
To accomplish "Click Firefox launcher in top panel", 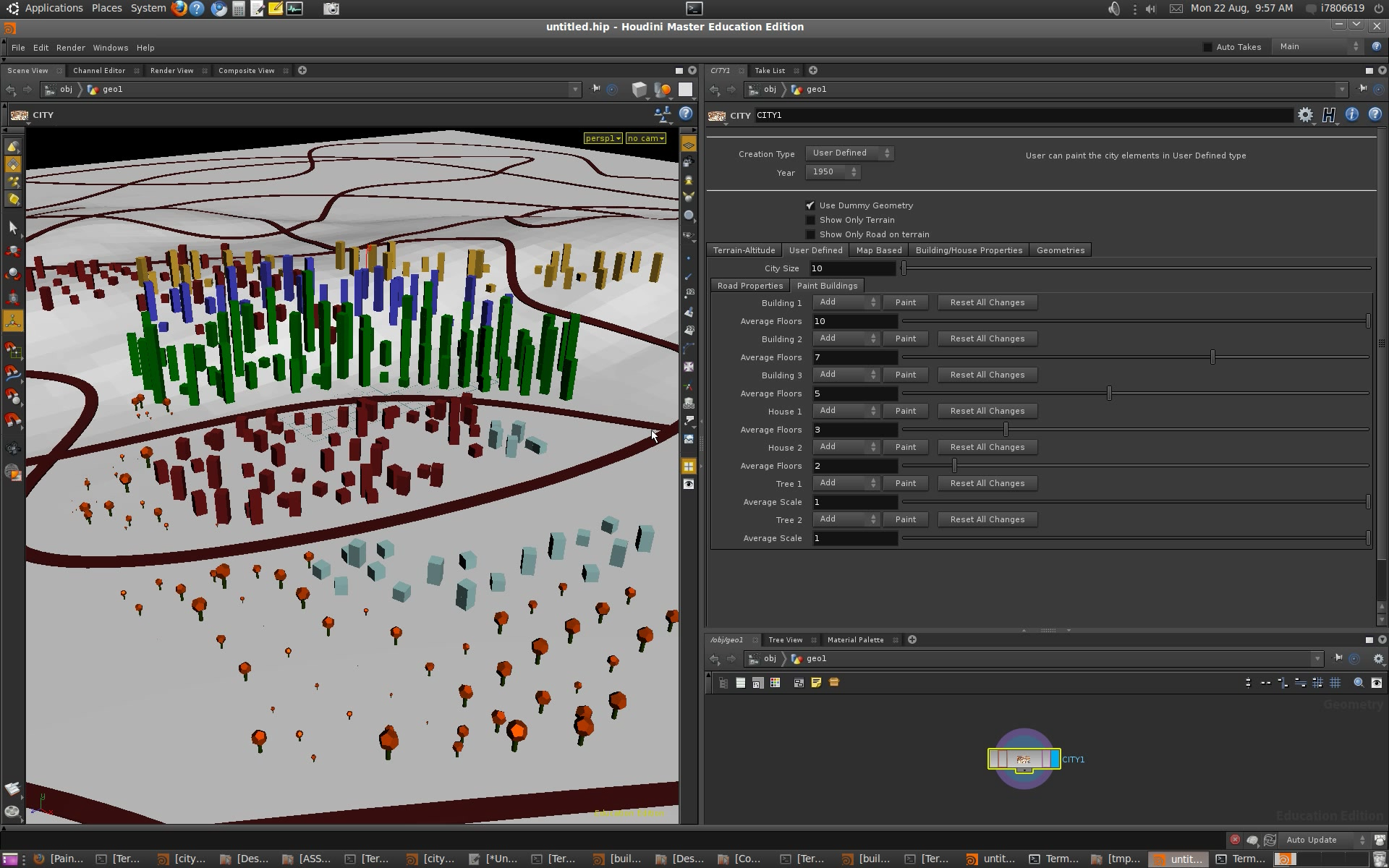I will tap(179, 9).
